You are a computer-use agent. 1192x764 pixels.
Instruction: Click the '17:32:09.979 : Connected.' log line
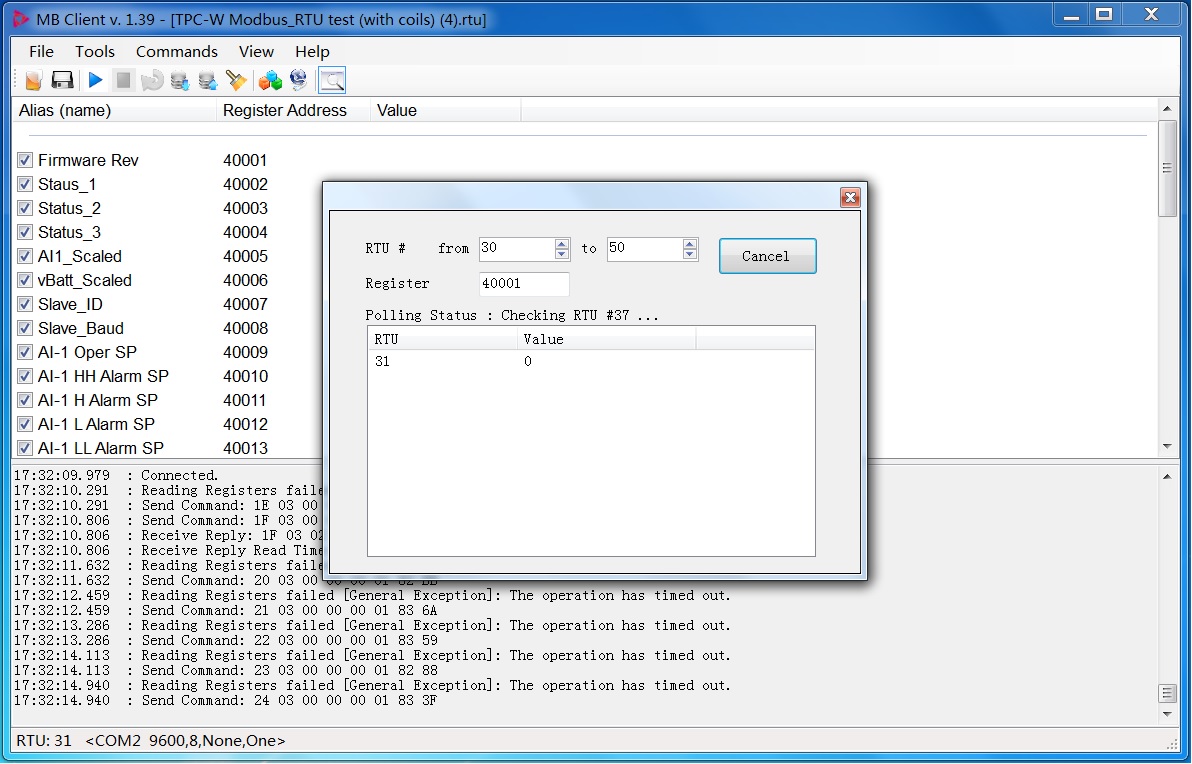(116, 475)
